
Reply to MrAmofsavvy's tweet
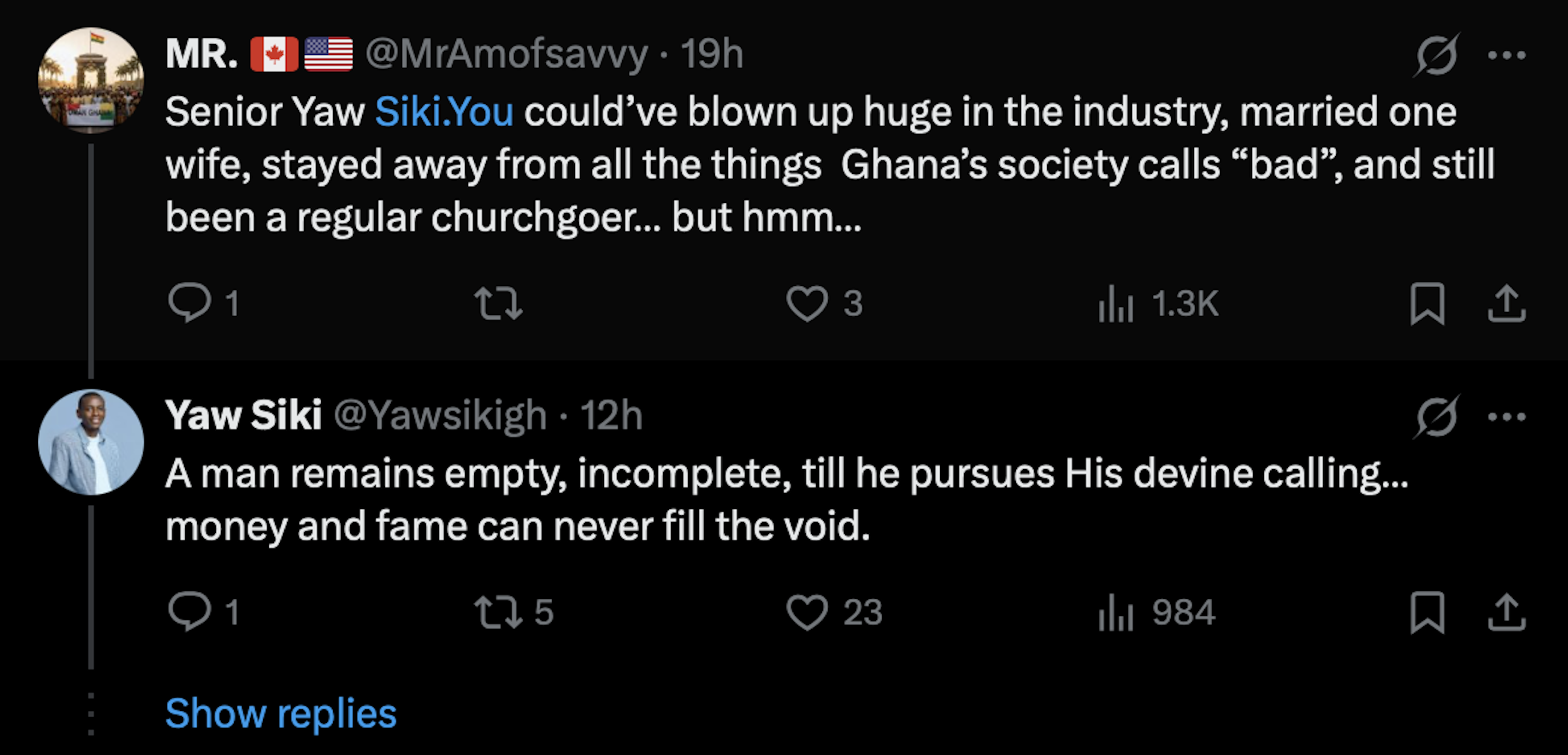190,303
